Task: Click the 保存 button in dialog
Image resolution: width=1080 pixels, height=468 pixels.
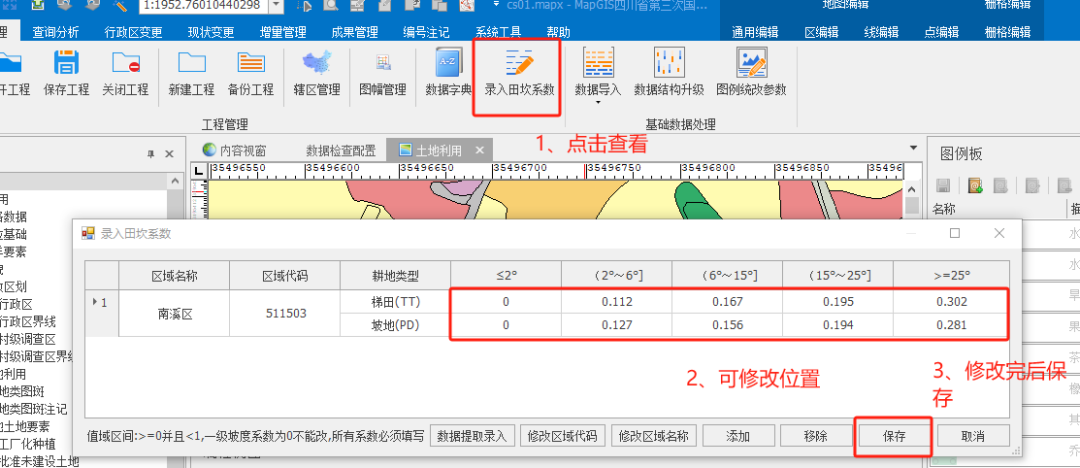Action: 894,436
